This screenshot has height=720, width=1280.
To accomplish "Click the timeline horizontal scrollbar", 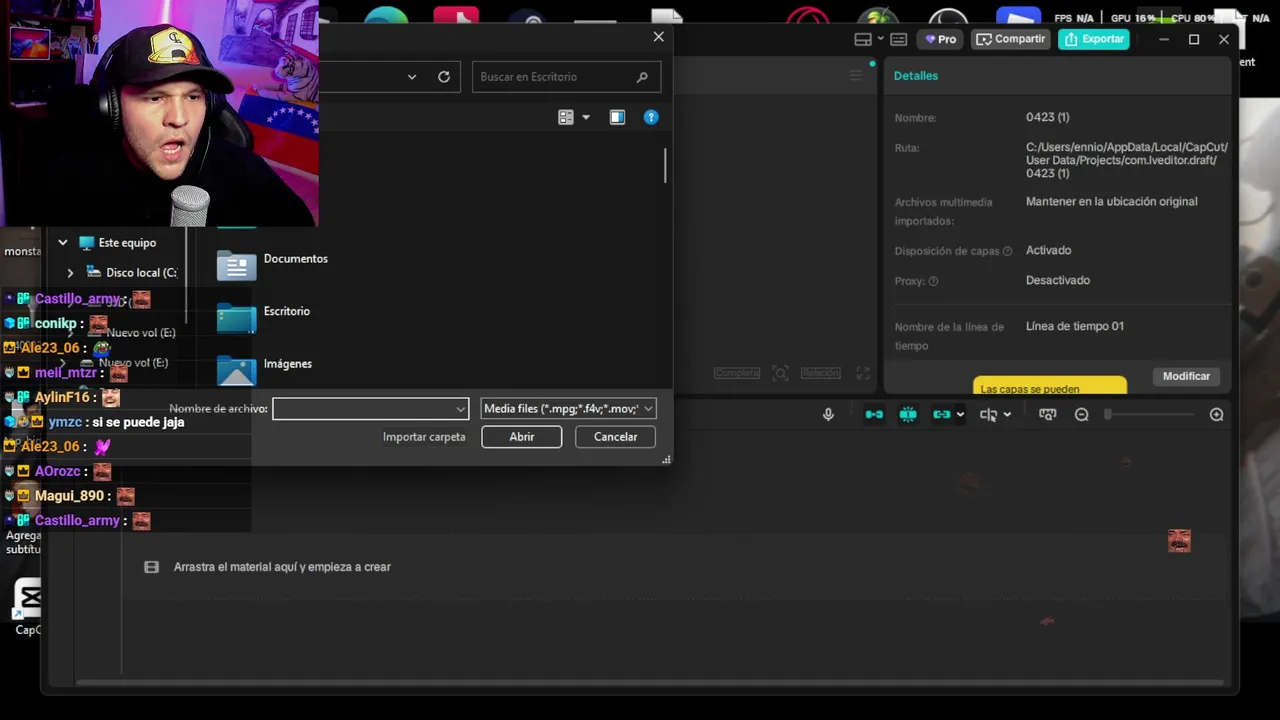I will [x=650, y=683].
